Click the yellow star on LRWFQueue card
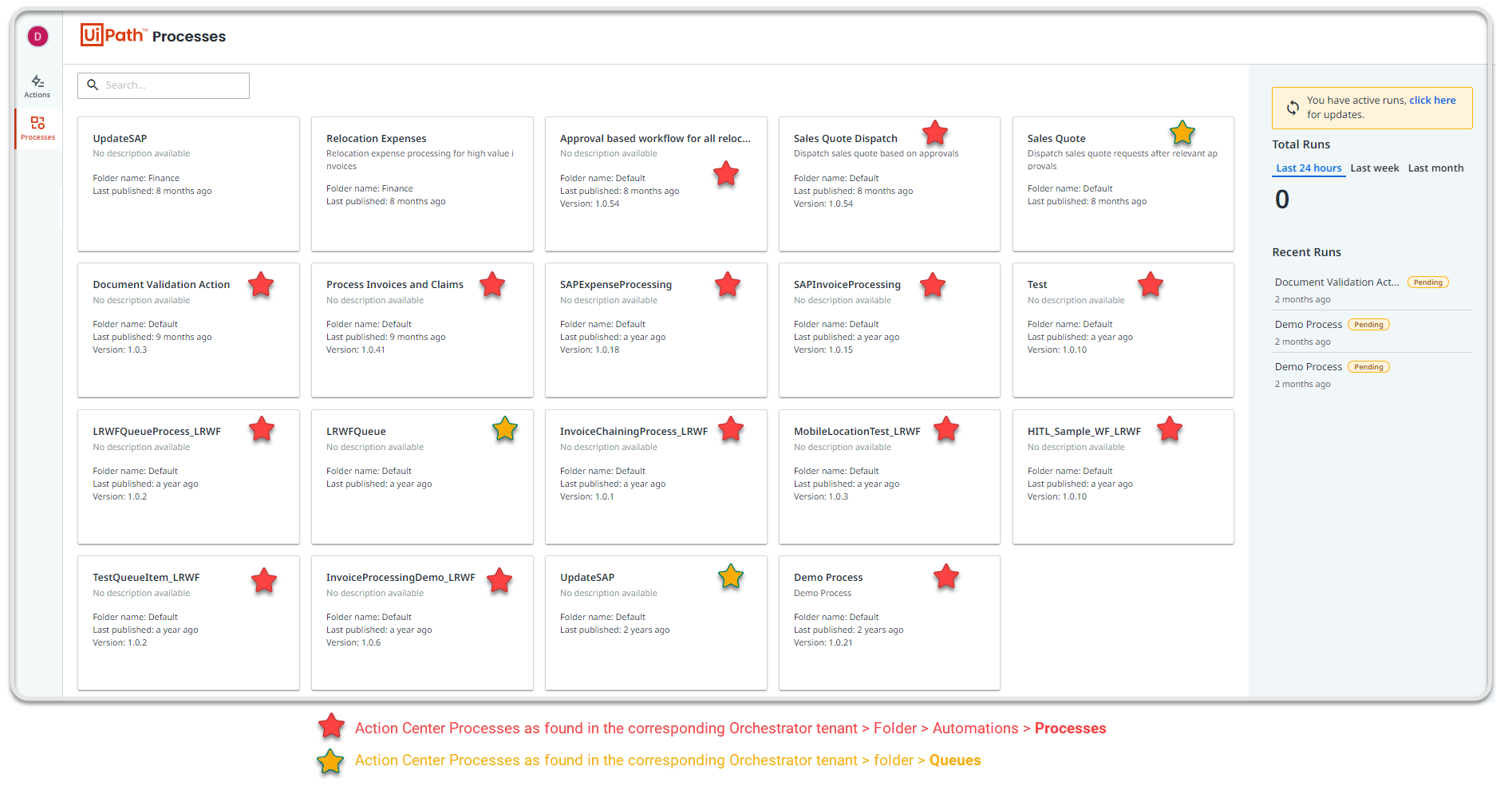Screen dimensions: 1512x786 pyautogui.click(x=504, y=429)
